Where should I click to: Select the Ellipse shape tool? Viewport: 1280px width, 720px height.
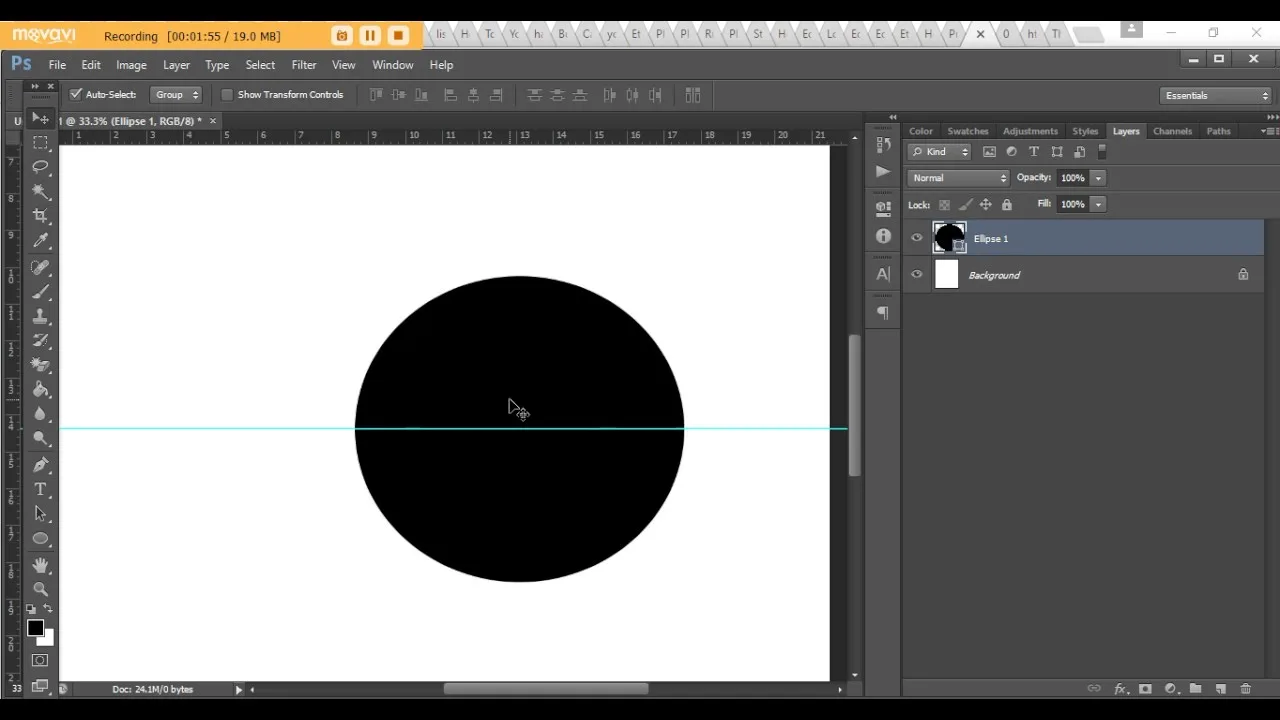40,538
